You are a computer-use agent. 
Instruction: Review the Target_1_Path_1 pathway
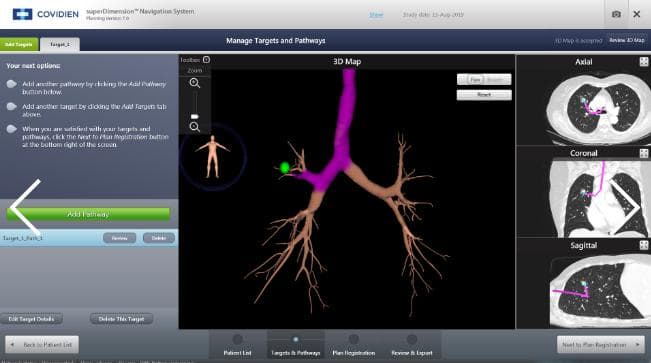coord(120,238)
